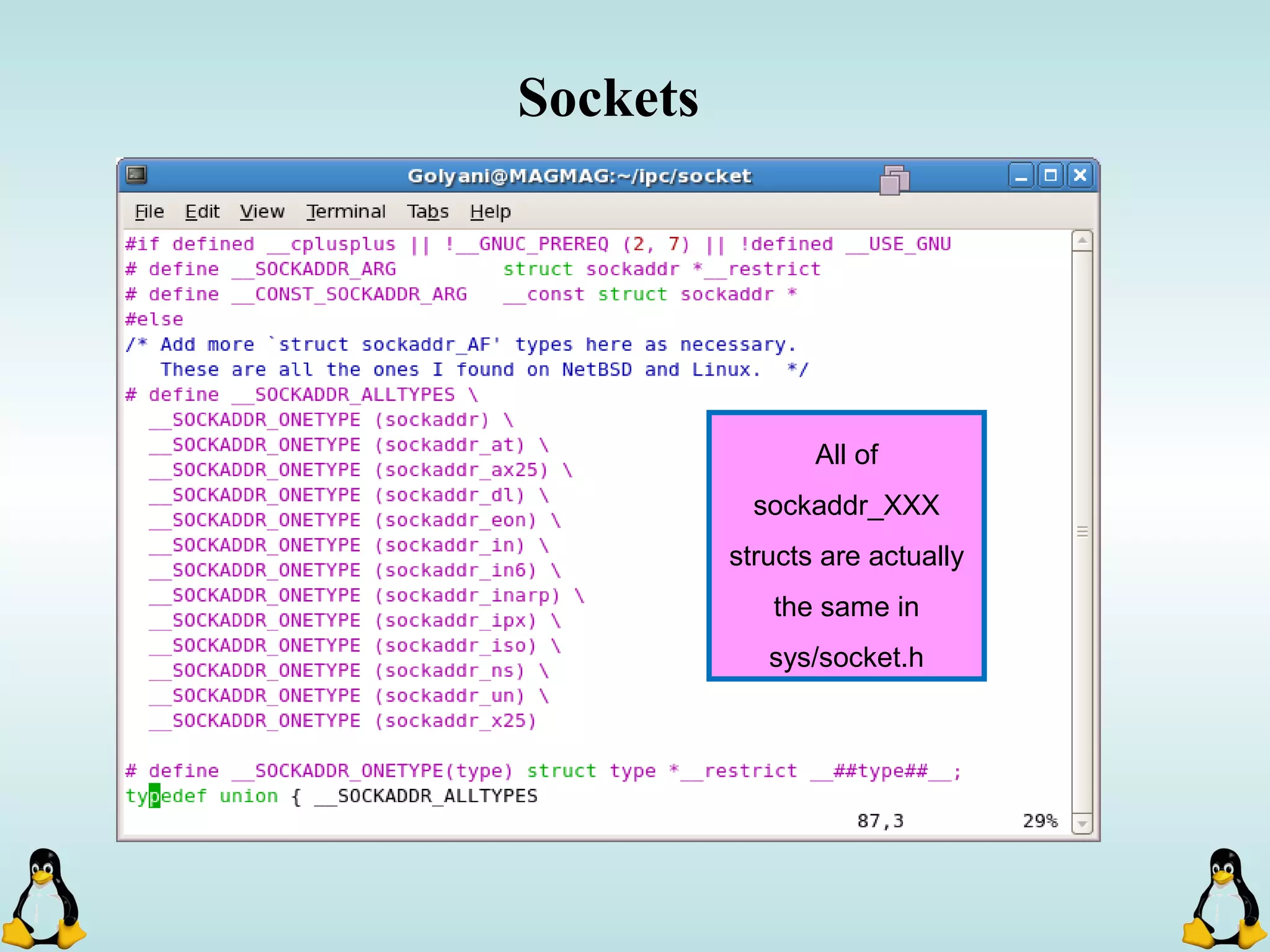Viewport: 1270px width, 952px height.
Task: Maximize the terminal window
Action: point(1050,176)
